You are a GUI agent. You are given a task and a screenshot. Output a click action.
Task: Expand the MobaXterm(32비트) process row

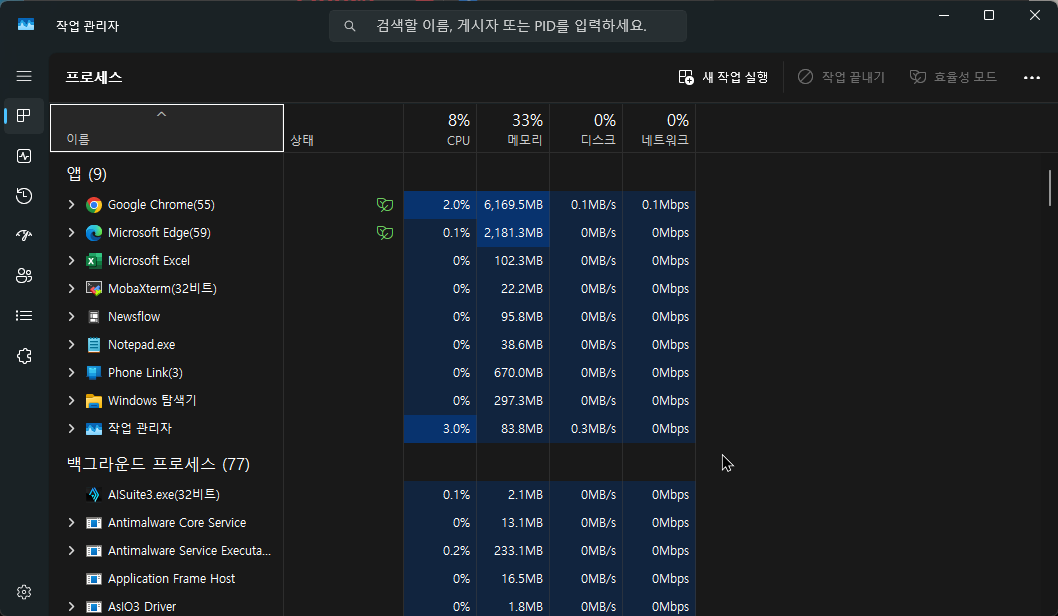tap(71, 289)
